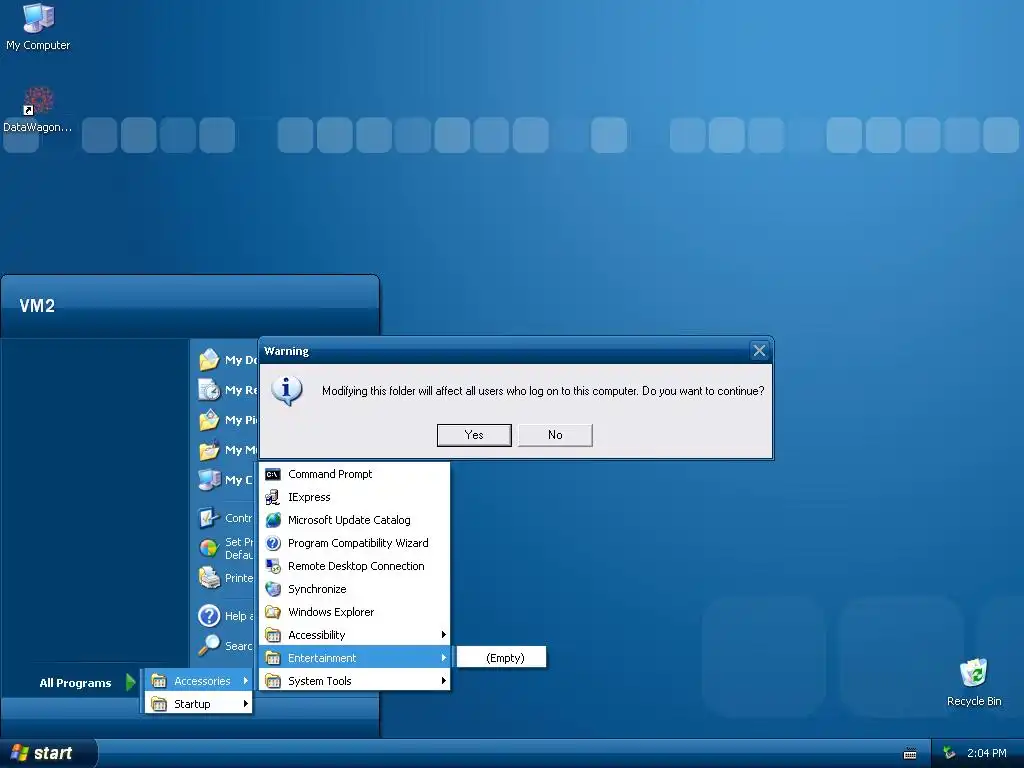
Task: Select the (Empty) Entertainment submenu item
Action: [501, 658]
